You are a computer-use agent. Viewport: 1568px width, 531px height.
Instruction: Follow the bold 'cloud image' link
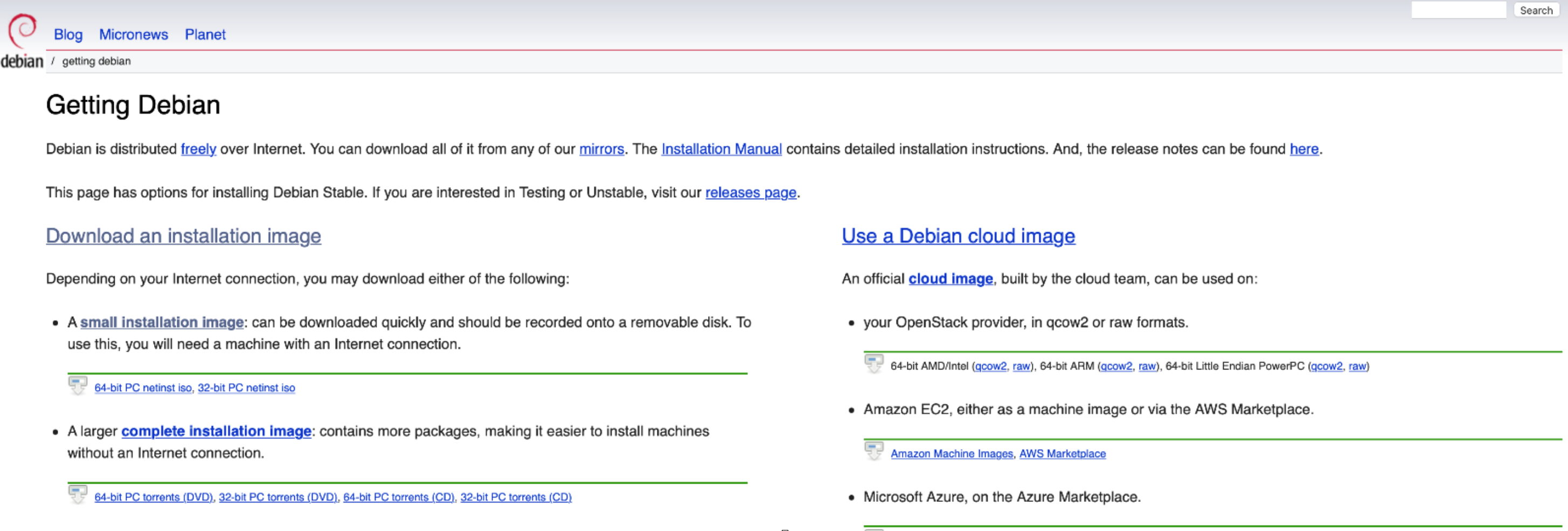point(950,279)
